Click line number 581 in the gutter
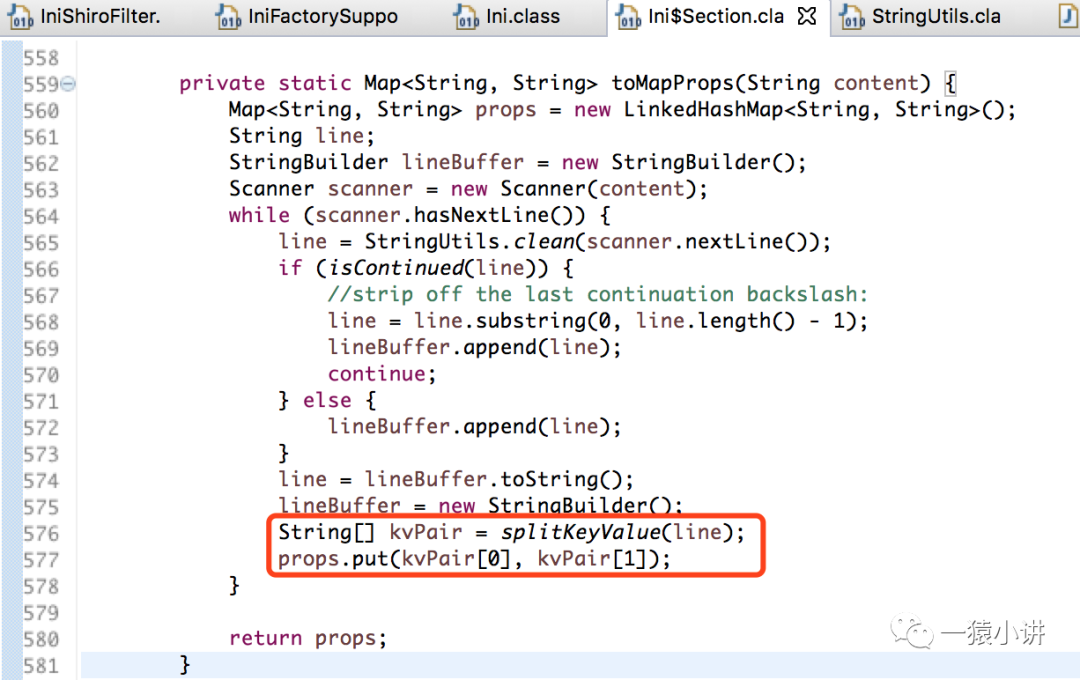 (x=41, y=666)
